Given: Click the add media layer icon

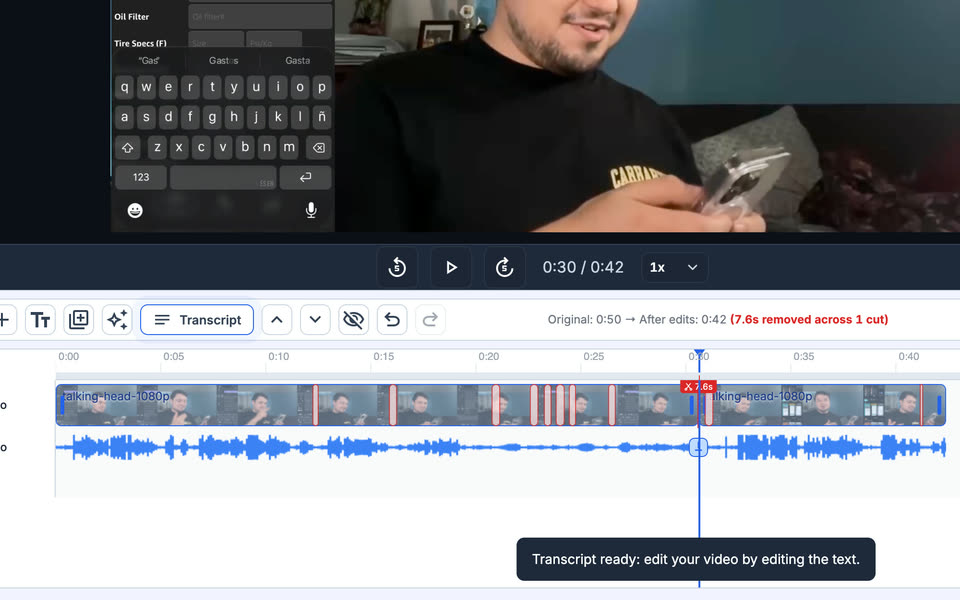Looking at the screenshot, I should (x=78, y=320).
